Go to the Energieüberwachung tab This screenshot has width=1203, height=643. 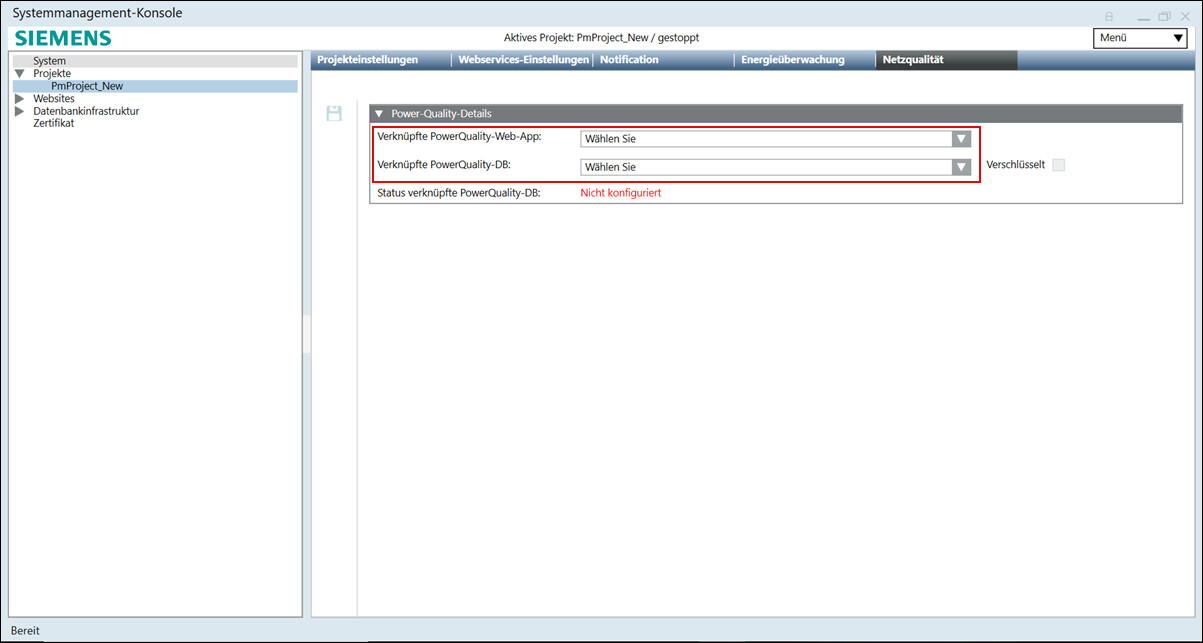pyautogui.click(x=792, y=60)
